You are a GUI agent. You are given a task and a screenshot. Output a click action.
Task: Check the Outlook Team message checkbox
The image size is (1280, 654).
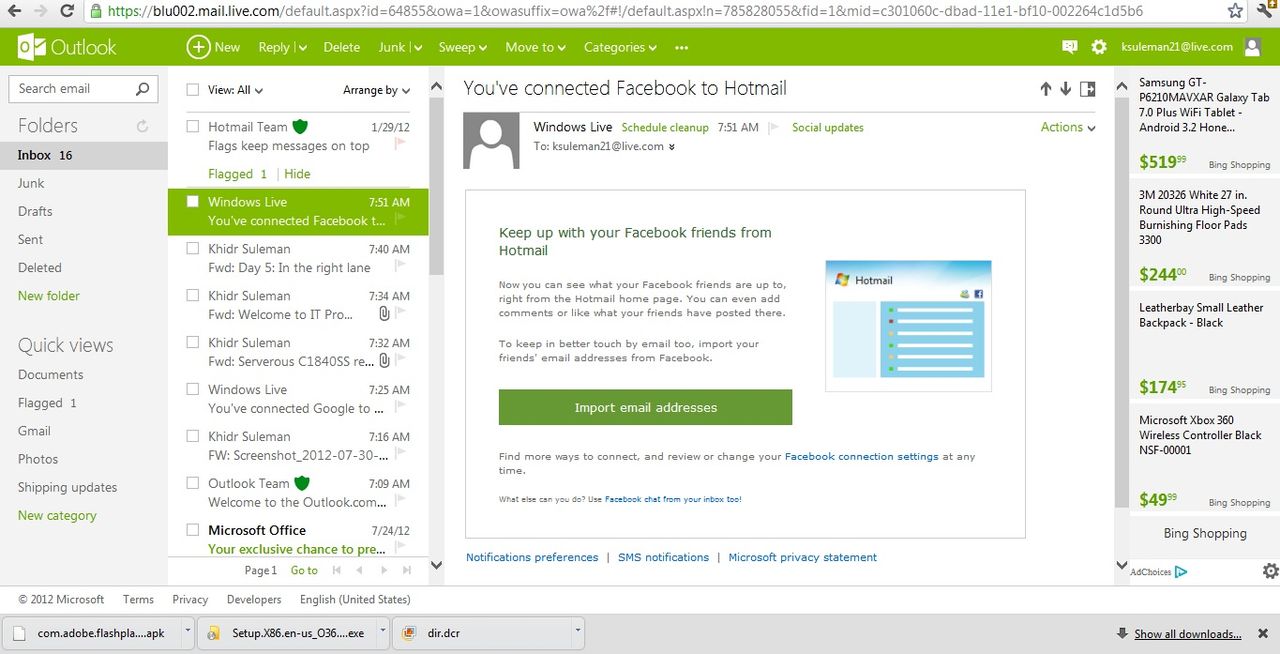(x=193, y=483)
